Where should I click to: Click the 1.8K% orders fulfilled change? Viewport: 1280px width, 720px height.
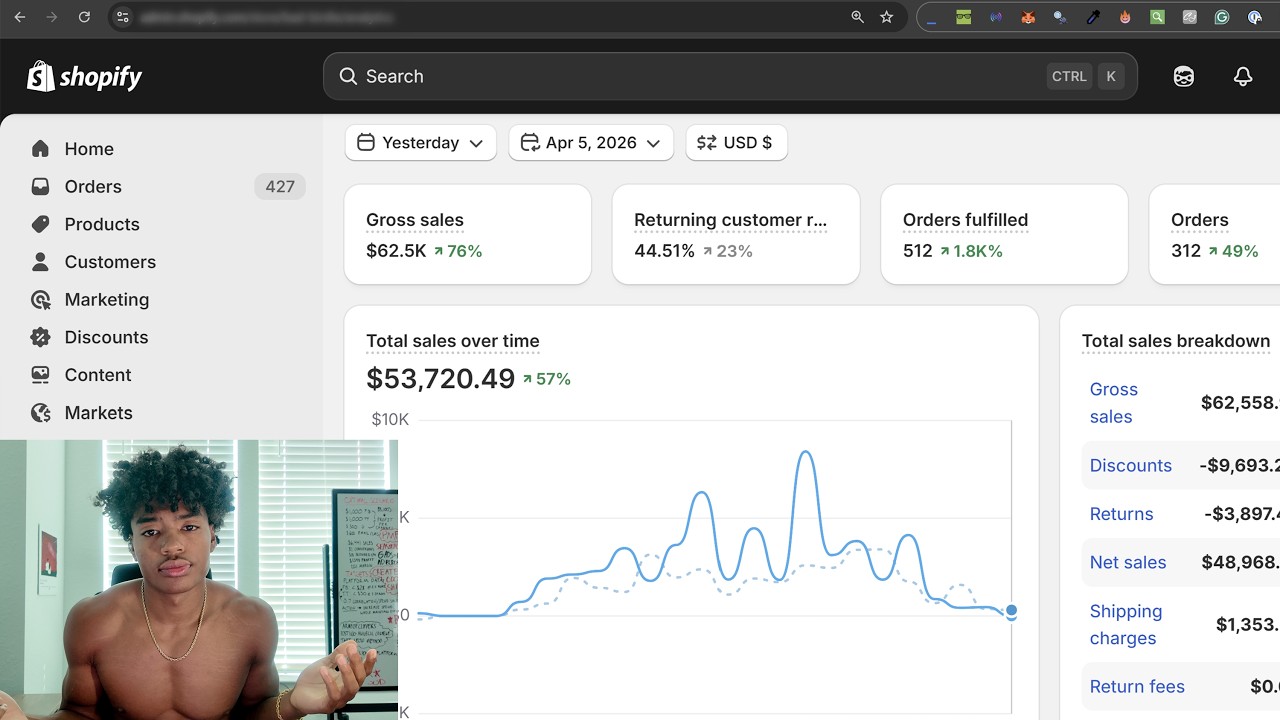tap(971, 251)
